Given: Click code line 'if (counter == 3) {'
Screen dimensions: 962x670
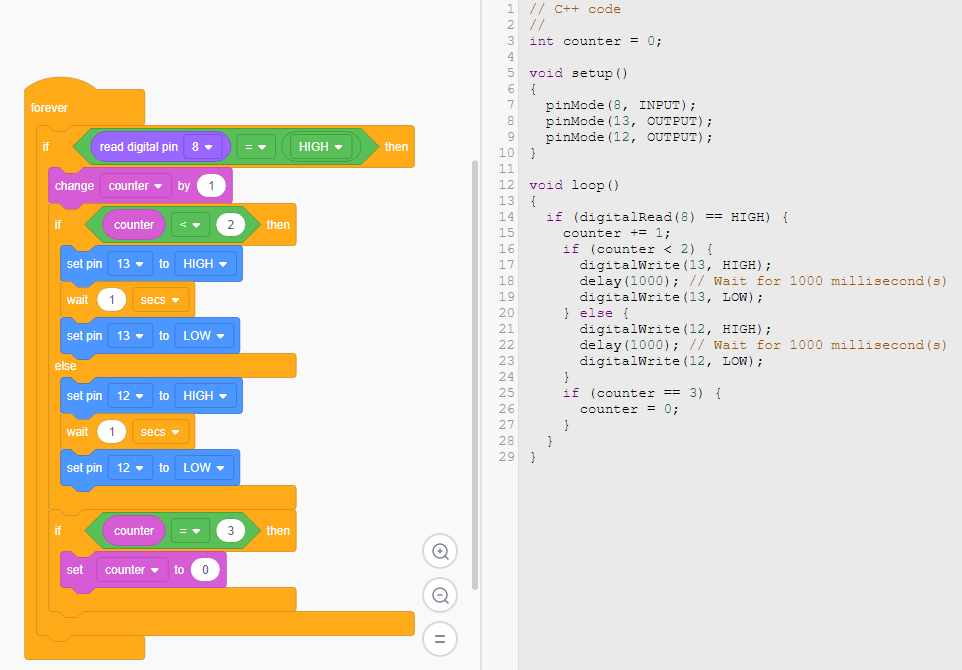Looking at the screenshot, I should [x=642, y=393].
